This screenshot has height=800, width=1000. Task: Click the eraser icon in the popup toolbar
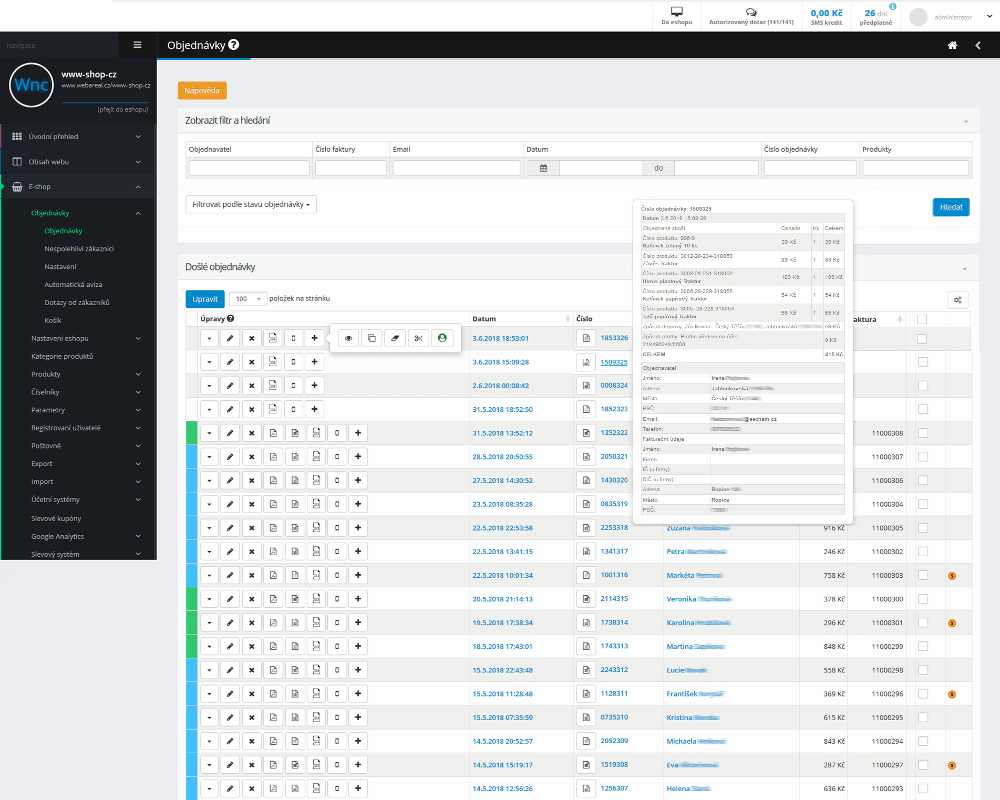[x=395, y=338]
